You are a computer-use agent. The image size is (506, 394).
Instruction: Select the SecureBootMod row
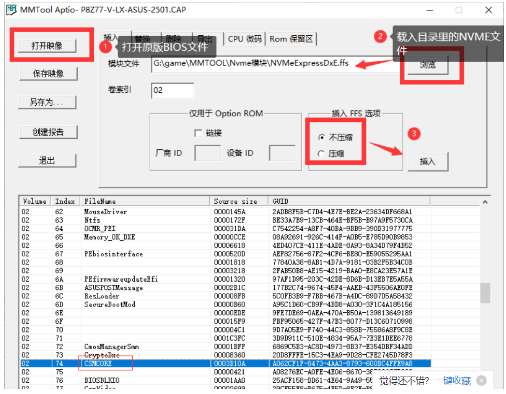pos(225,304)
